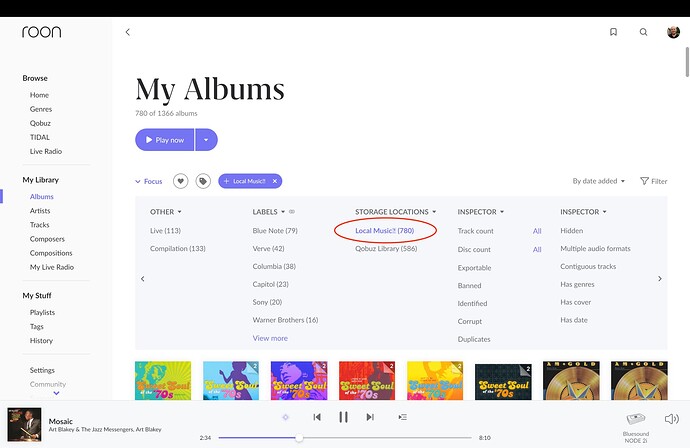Expand sidebar with down chevron
The width and height of the screenshot is (690, 448).
coord(56,393)
